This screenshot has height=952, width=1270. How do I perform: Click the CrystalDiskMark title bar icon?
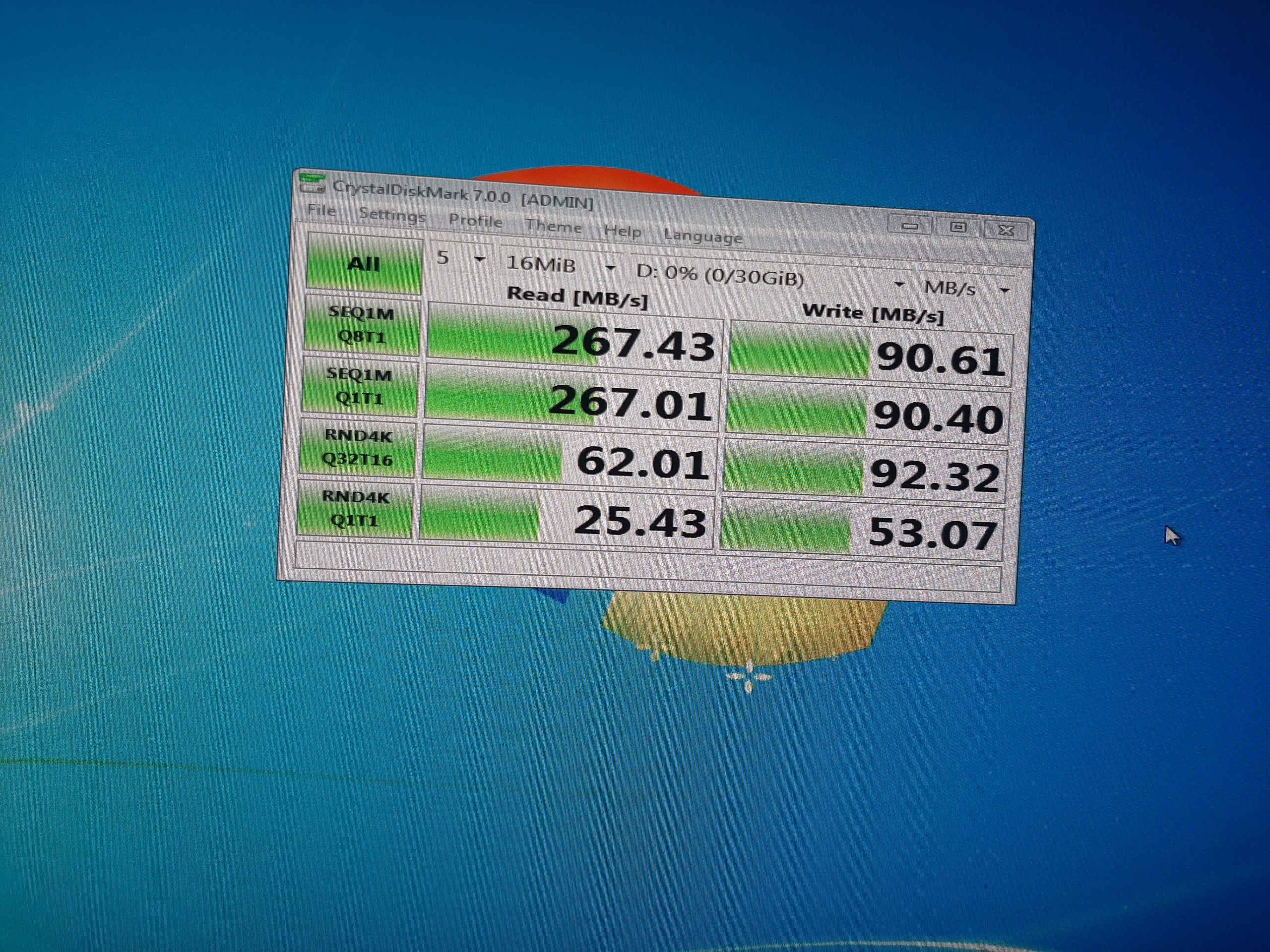click(314, 183)
